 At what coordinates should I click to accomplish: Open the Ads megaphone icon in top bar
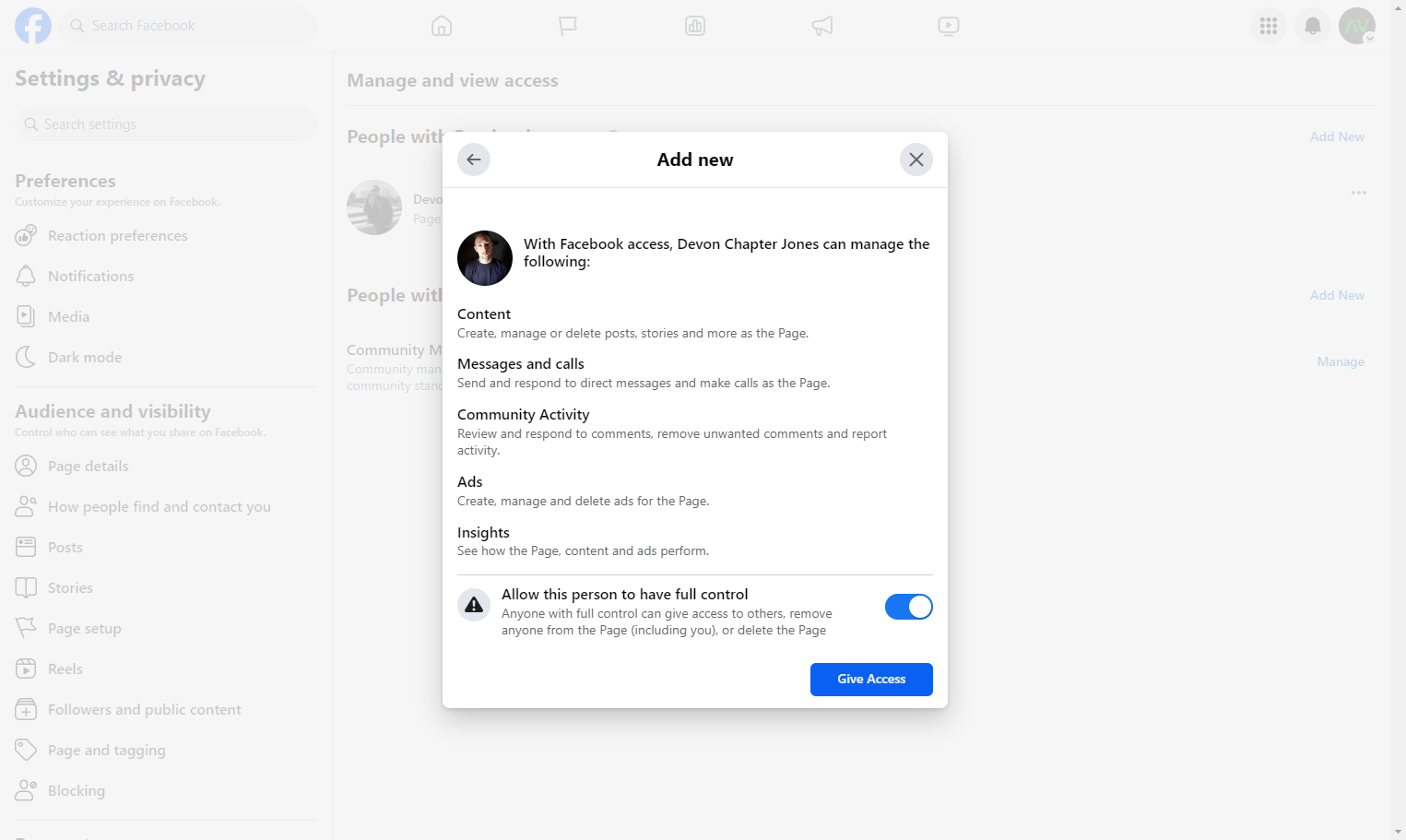pyautogui.click(x=822, y=26)
